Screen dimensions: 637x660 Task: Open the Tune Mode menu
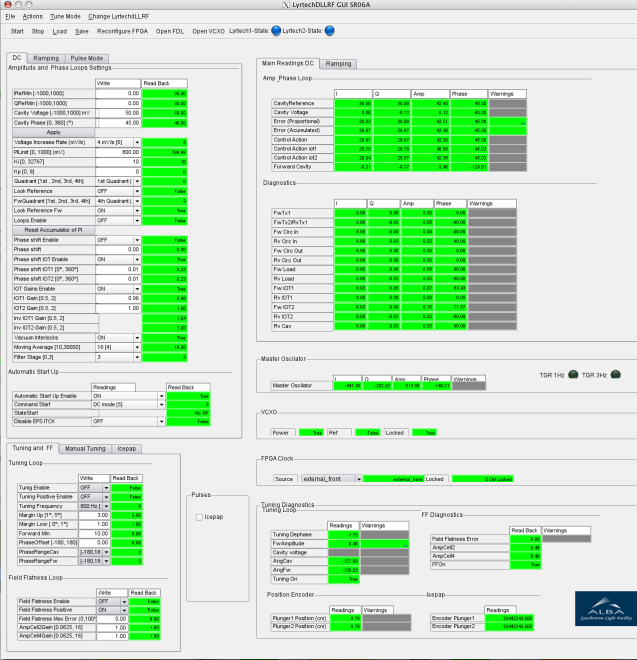click(65, 16)
